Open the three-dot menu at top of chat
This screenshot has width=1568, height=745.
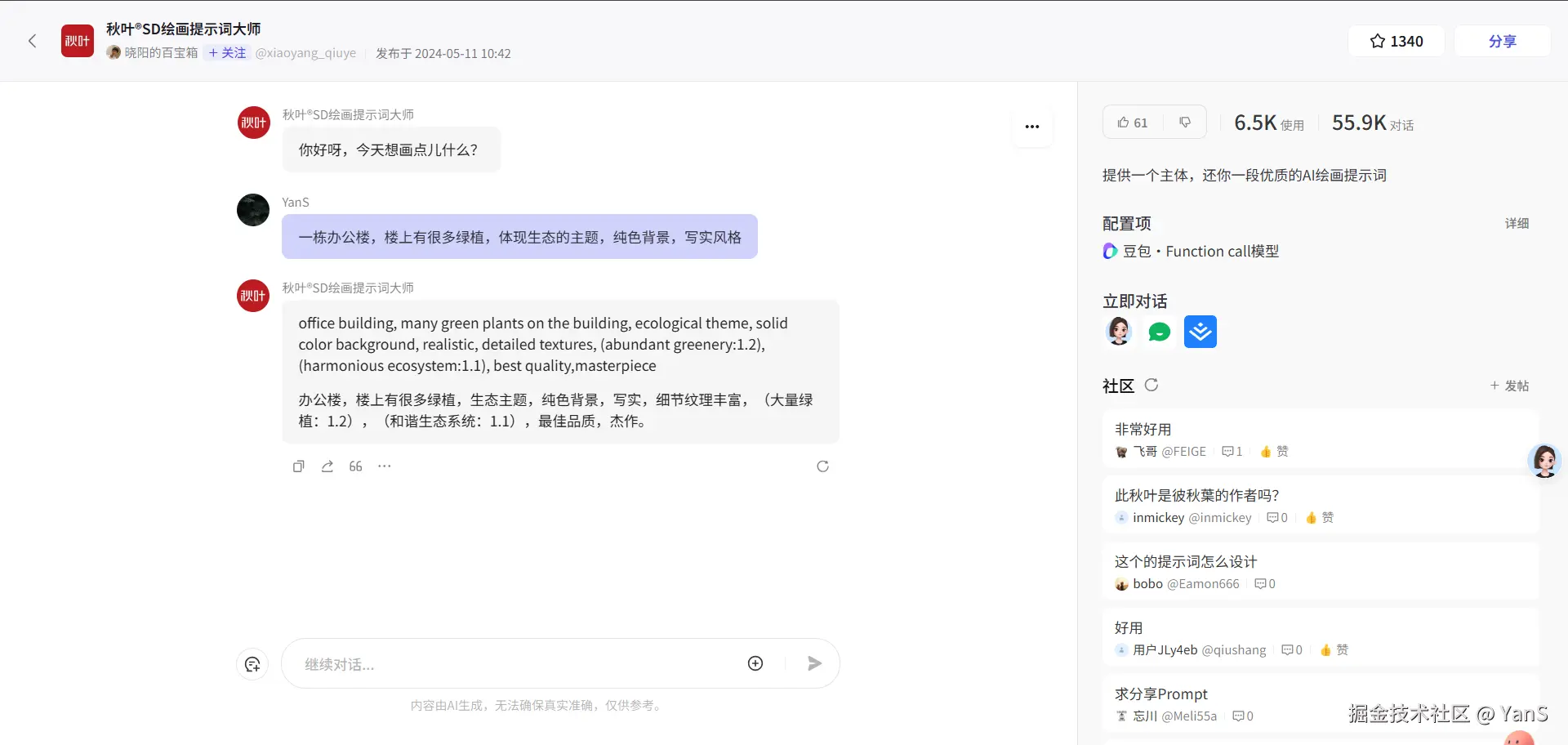coord(1032,127)
